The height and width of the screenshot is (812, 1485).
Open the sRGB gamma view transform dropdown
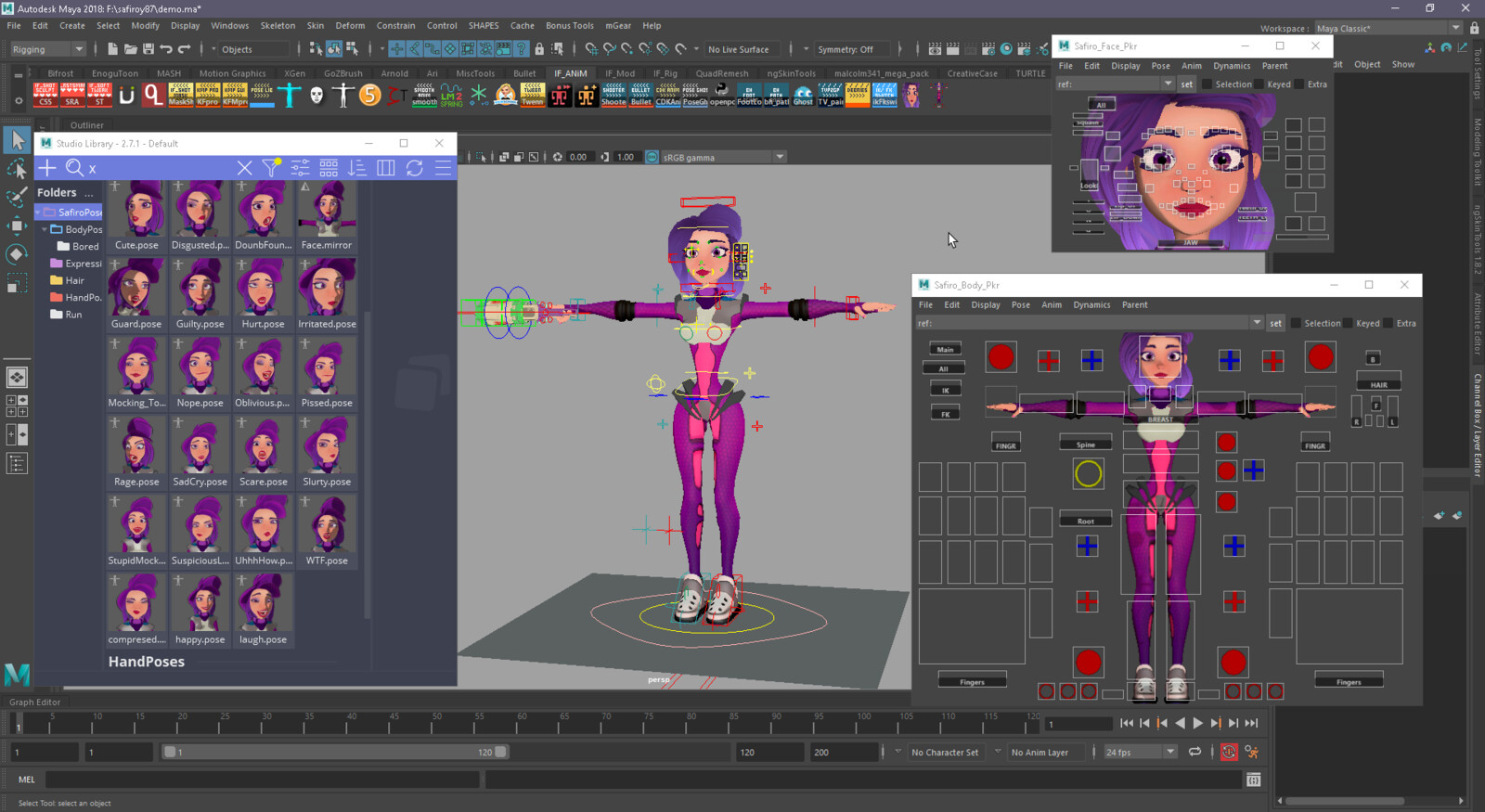click(x=723, y=157)
